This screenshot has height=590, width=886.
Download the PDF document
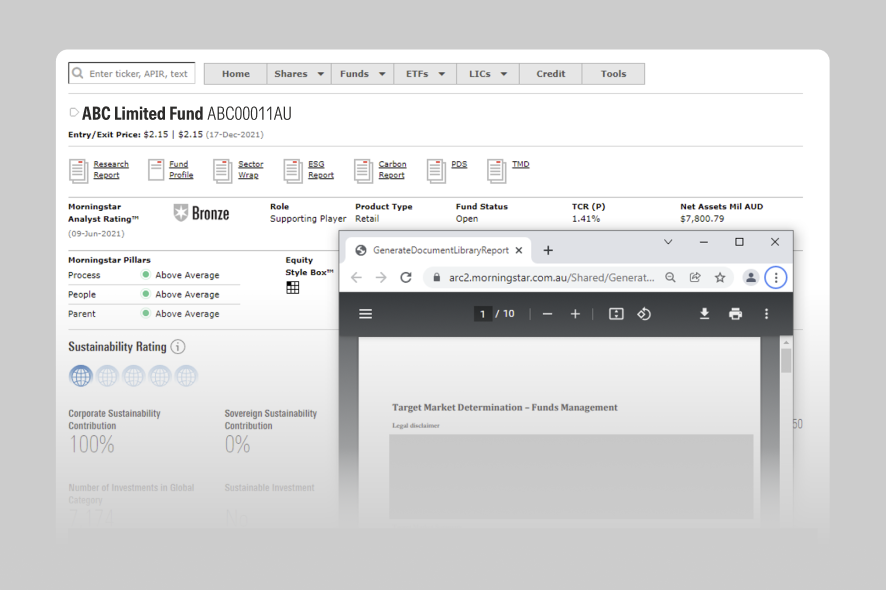click(x=704, y=314)
